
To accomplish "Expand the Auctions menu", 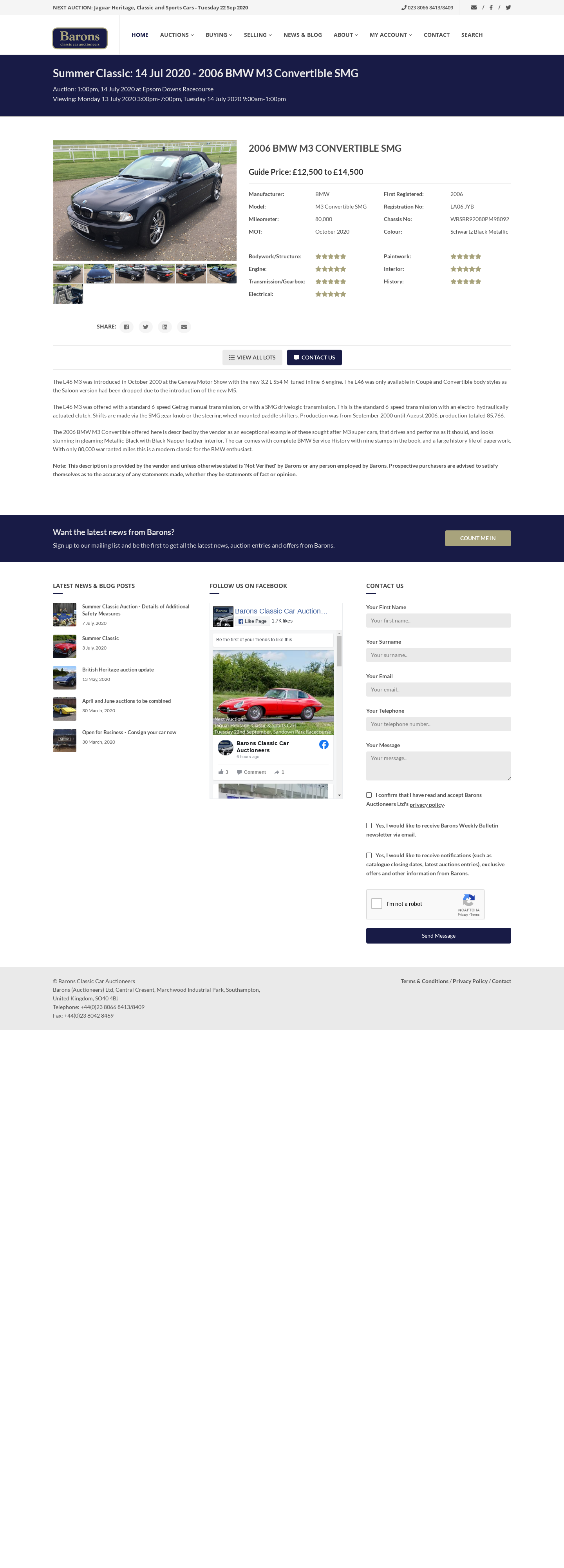I will click(177, 35).
